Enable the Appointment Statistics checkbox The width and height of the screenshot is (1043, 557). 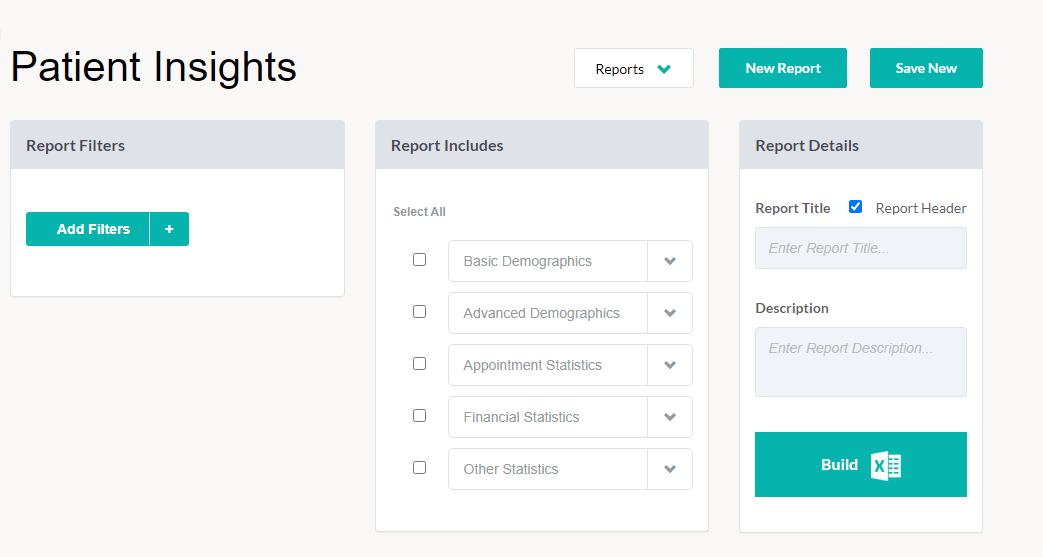tap(419, 363)
